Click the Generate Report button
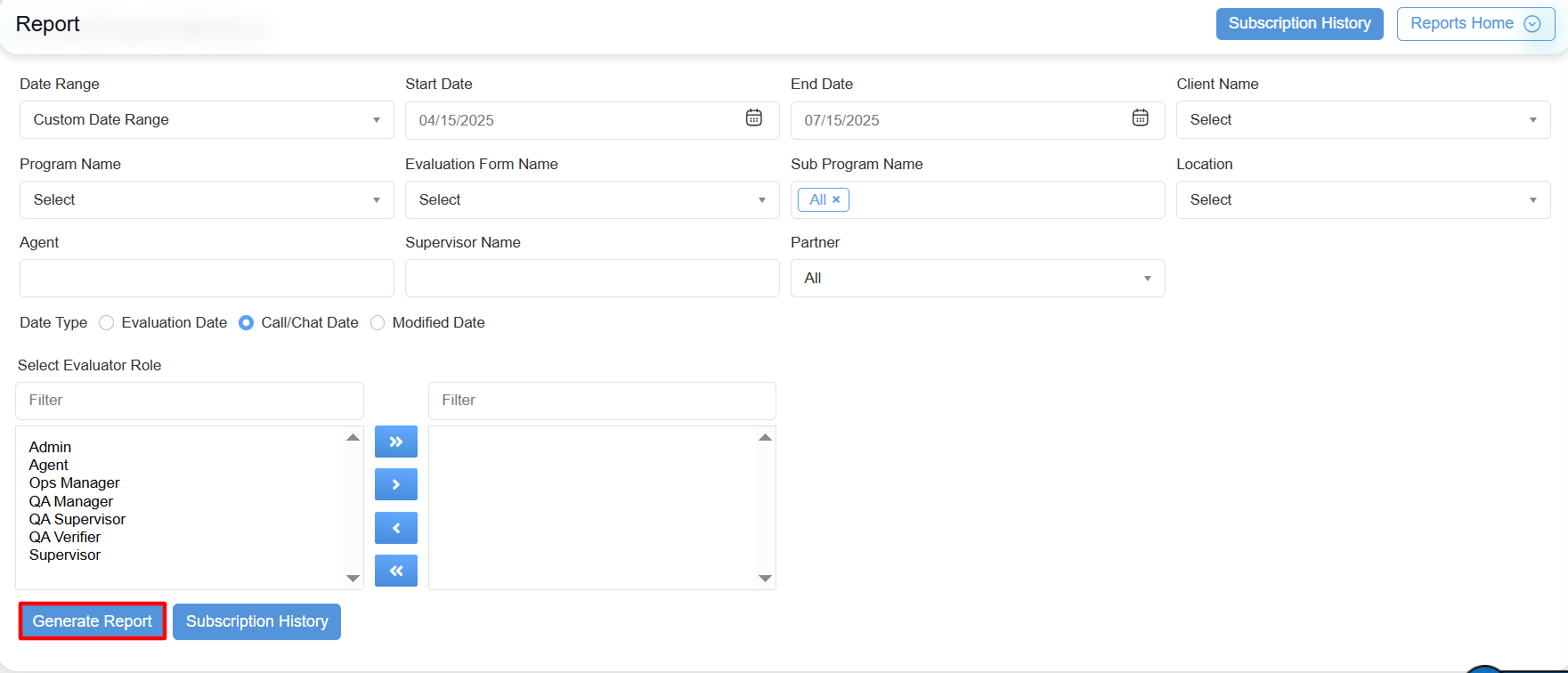Image resolution: width=1568 pixels, height=673 pixels. click(x=93, y=621)
